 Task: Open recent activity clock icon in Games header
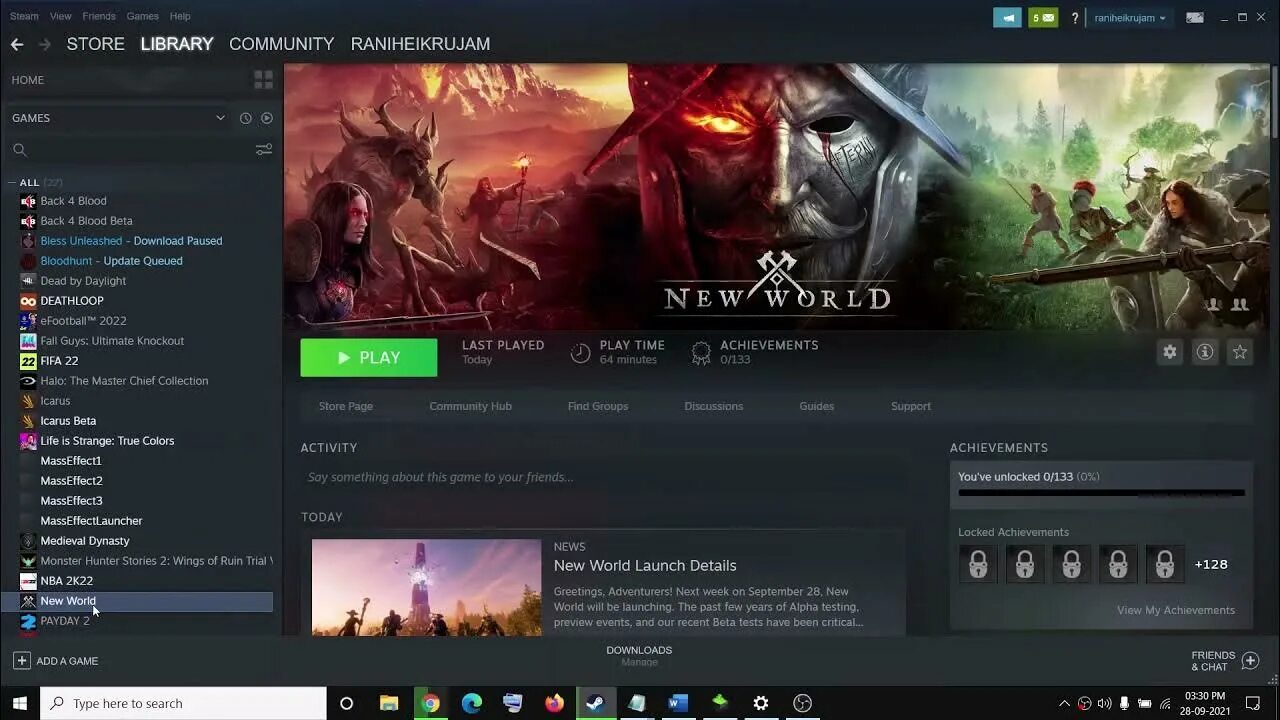(245, 118)
